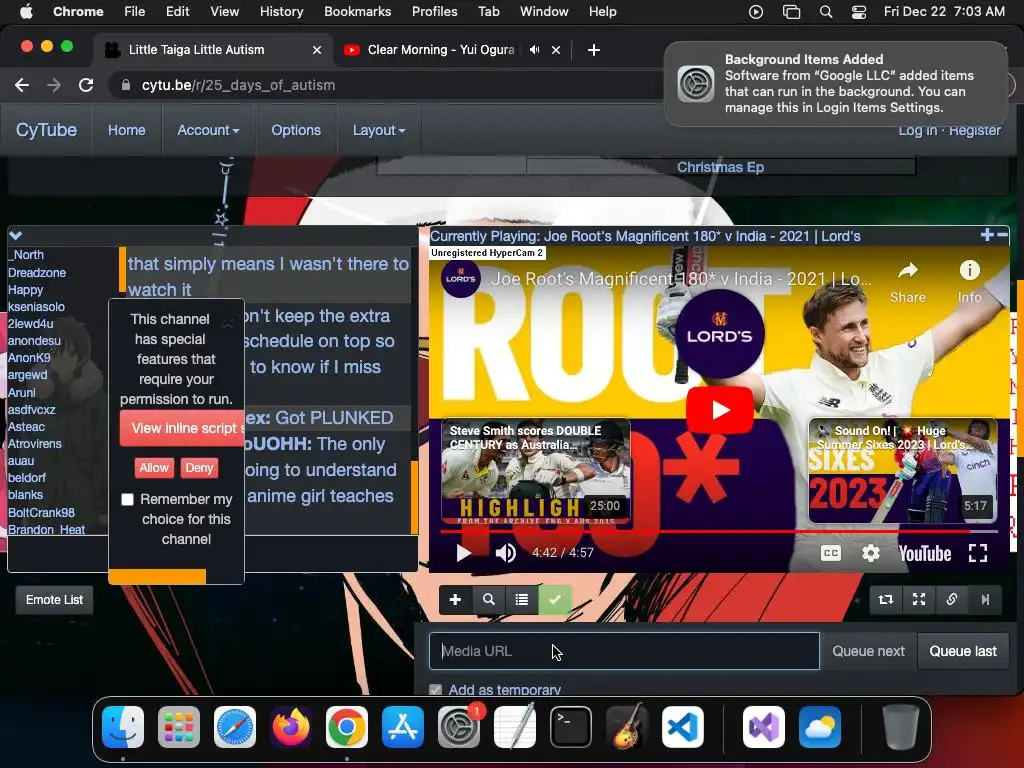Open the Summer Sixes 2023 suggested video
1024x768 pixels.
[x=903, y=471]
